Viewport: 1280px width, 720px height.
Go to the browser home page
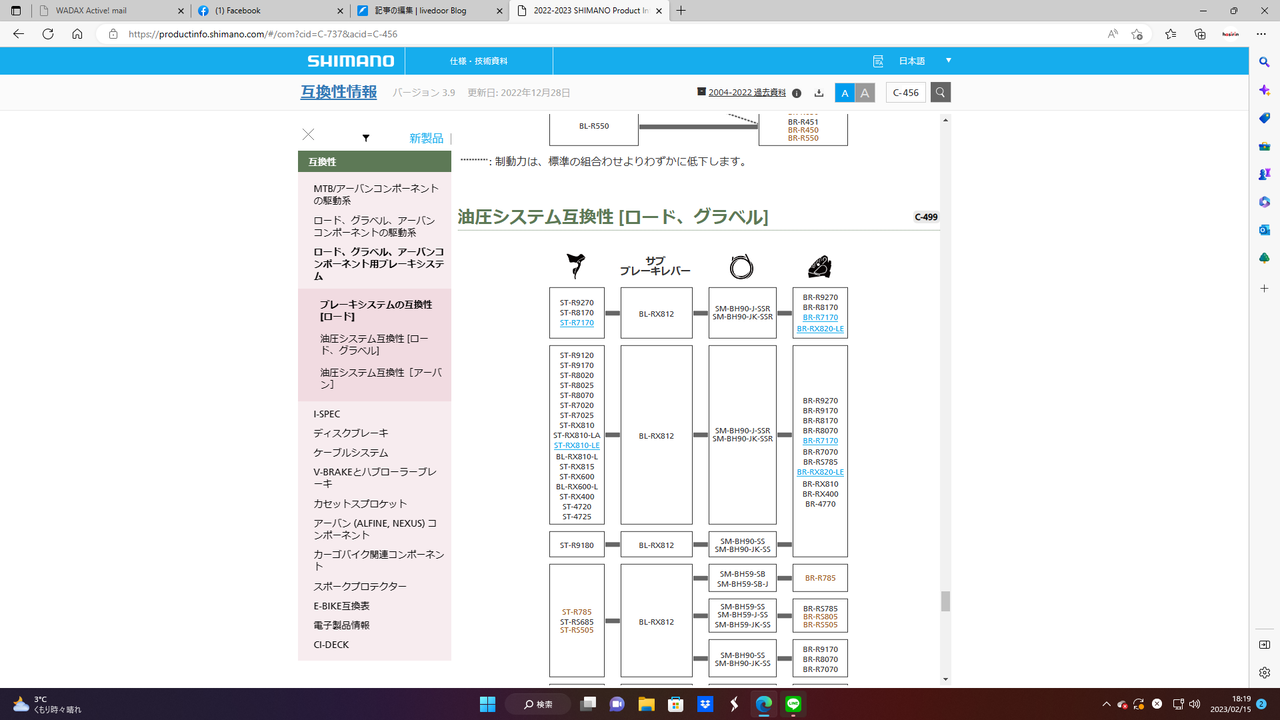coord(77,33)
